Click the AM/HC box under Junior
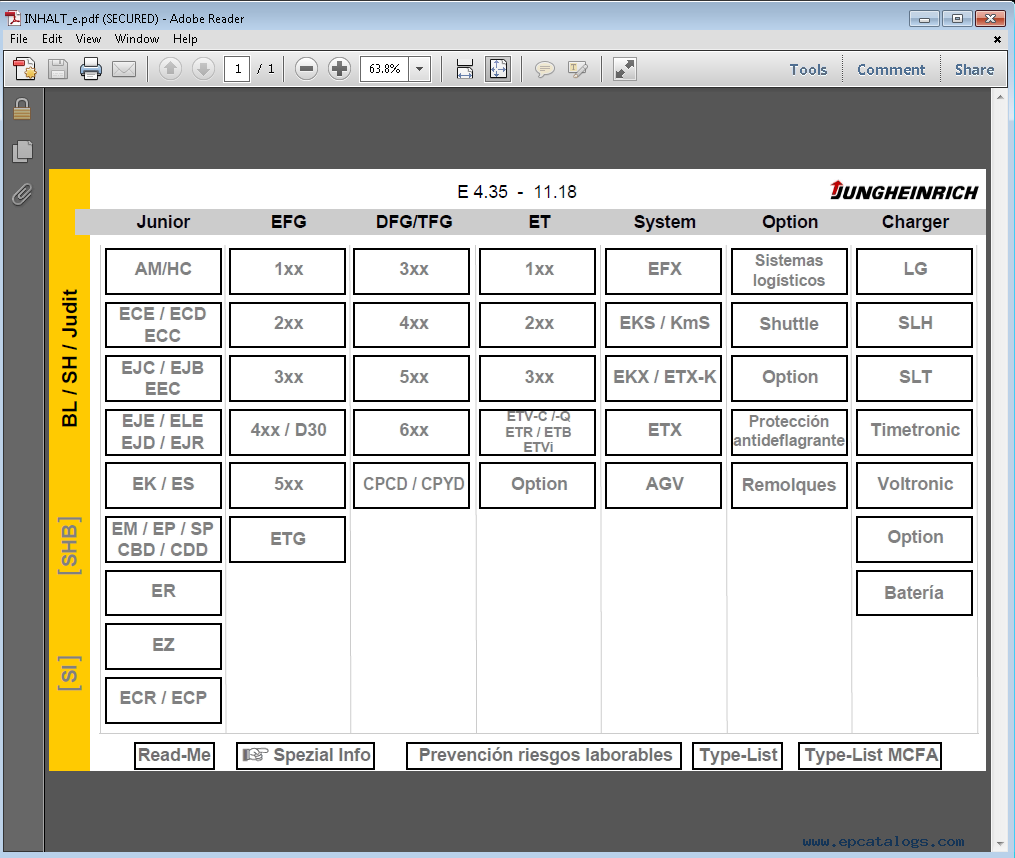The image size is (1015, 858). point(163,271)
